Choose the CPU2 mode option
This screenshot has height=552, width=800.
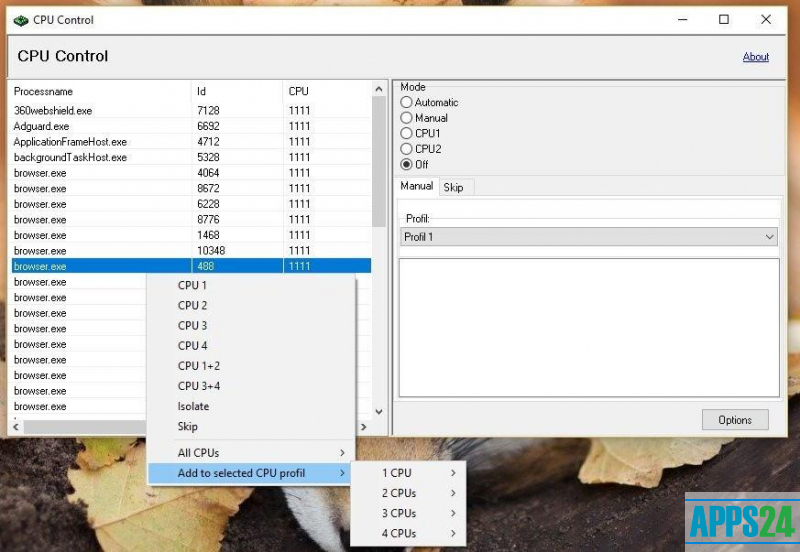click(x=406, y=149)
